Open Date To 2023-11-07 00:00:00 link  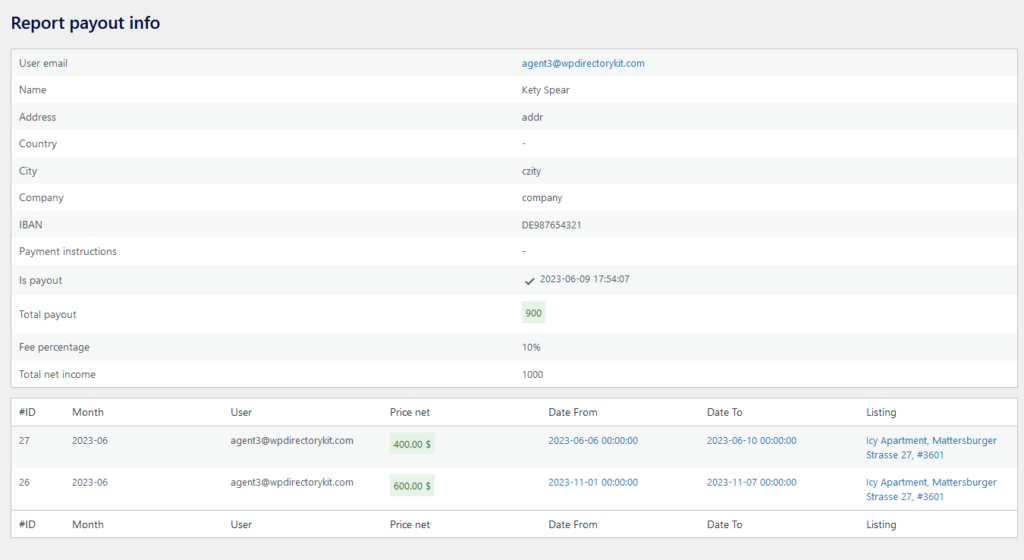[751, 482]
